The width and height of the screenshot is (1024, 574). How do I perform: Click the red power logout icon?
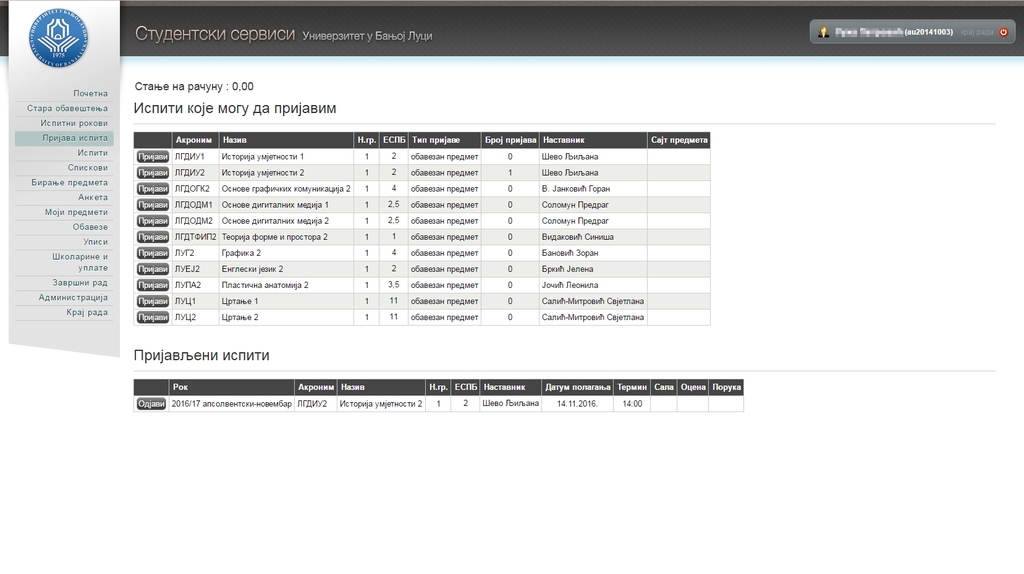point(1003,32)
